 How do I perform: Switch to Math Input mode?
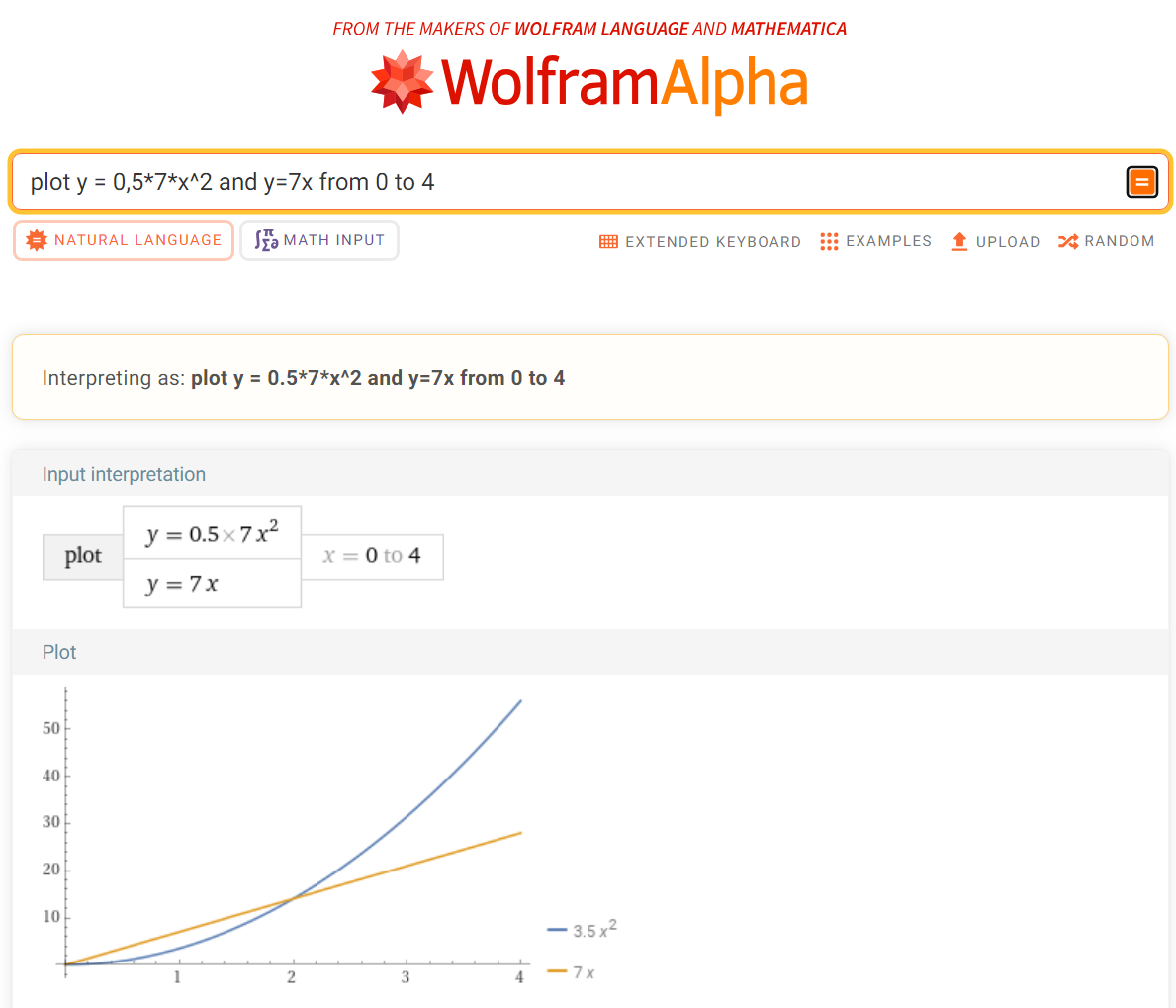click(318, 240)
